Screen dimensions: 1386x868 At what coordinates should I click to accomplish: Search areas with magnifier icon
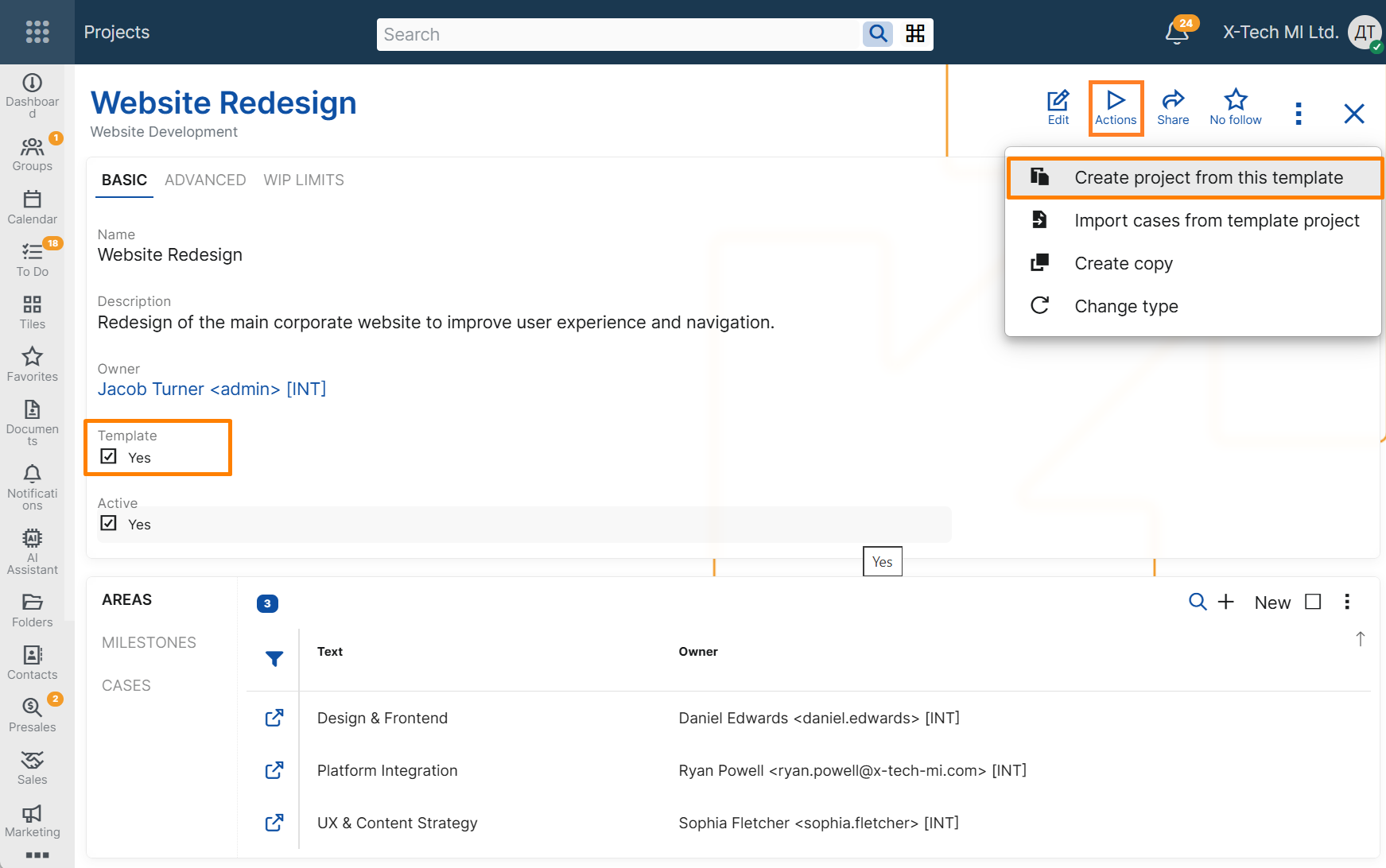(x=1198, y=602)
